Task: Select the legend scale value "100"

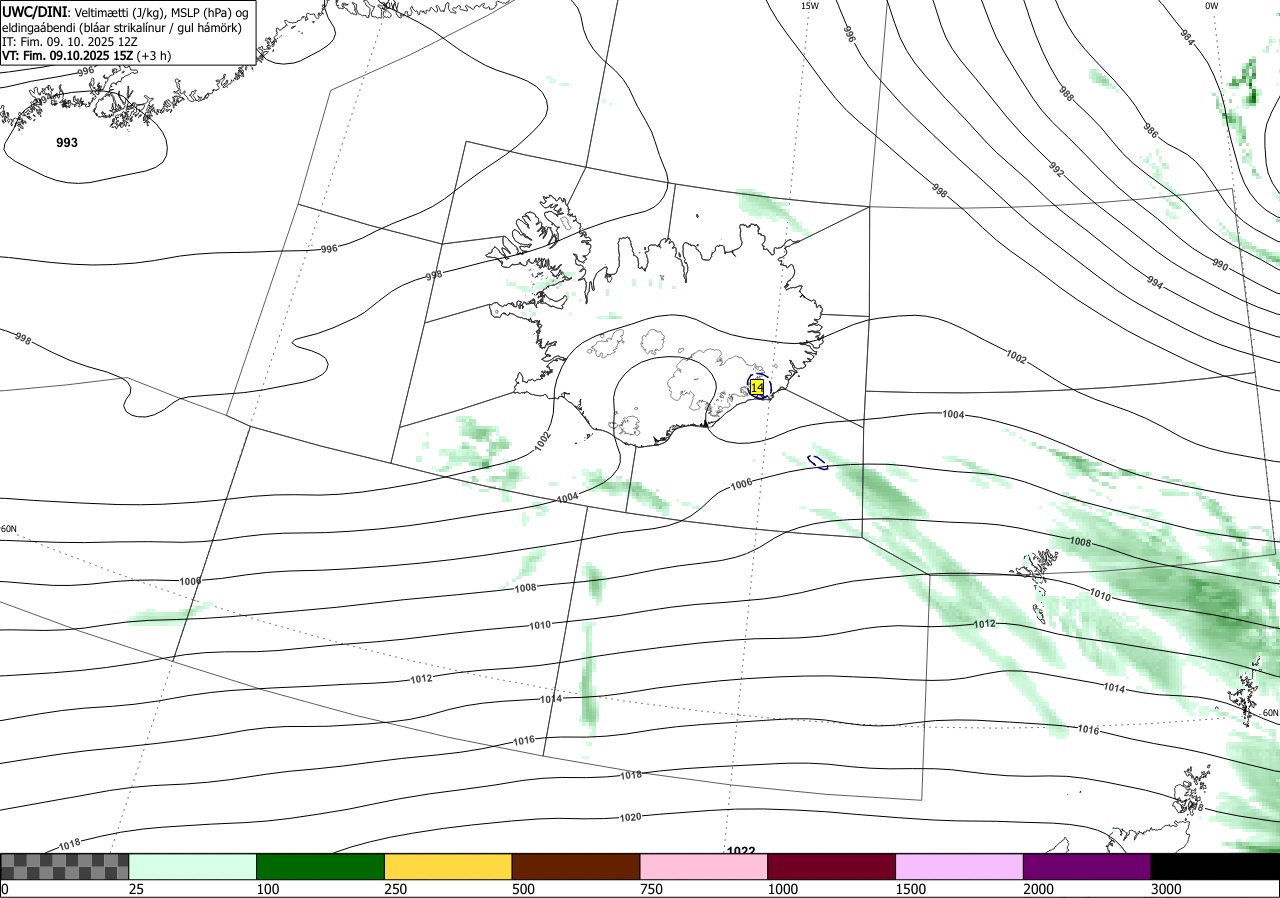Action: [269, 889]
